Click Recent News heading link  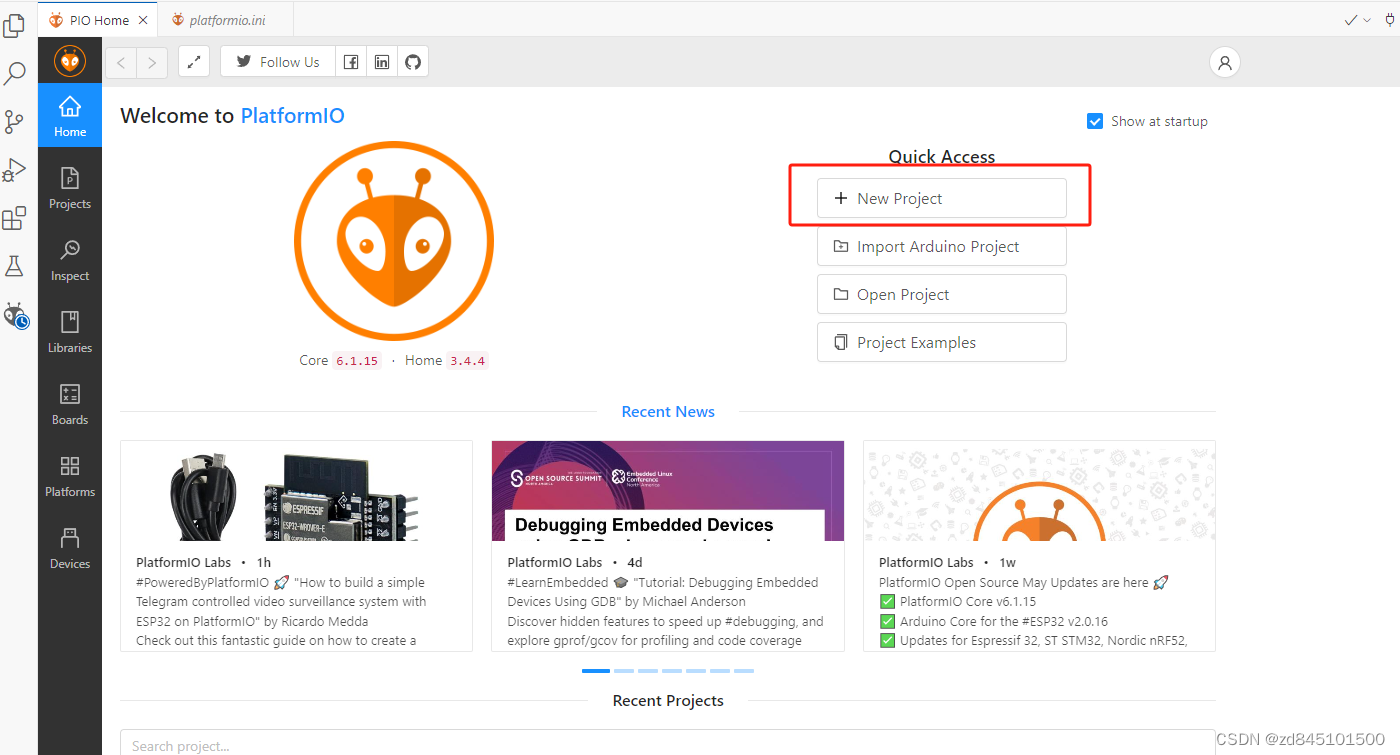click(668, 412)
